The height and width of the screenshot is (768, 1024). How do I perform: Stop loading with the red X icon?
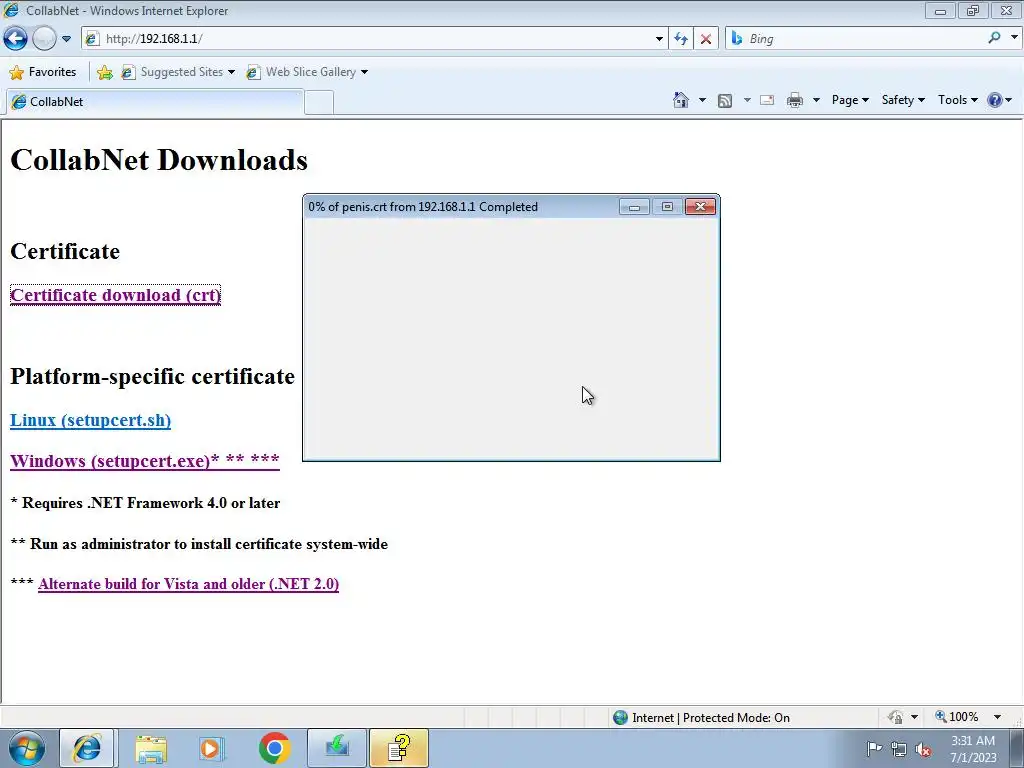pos(706,39)
